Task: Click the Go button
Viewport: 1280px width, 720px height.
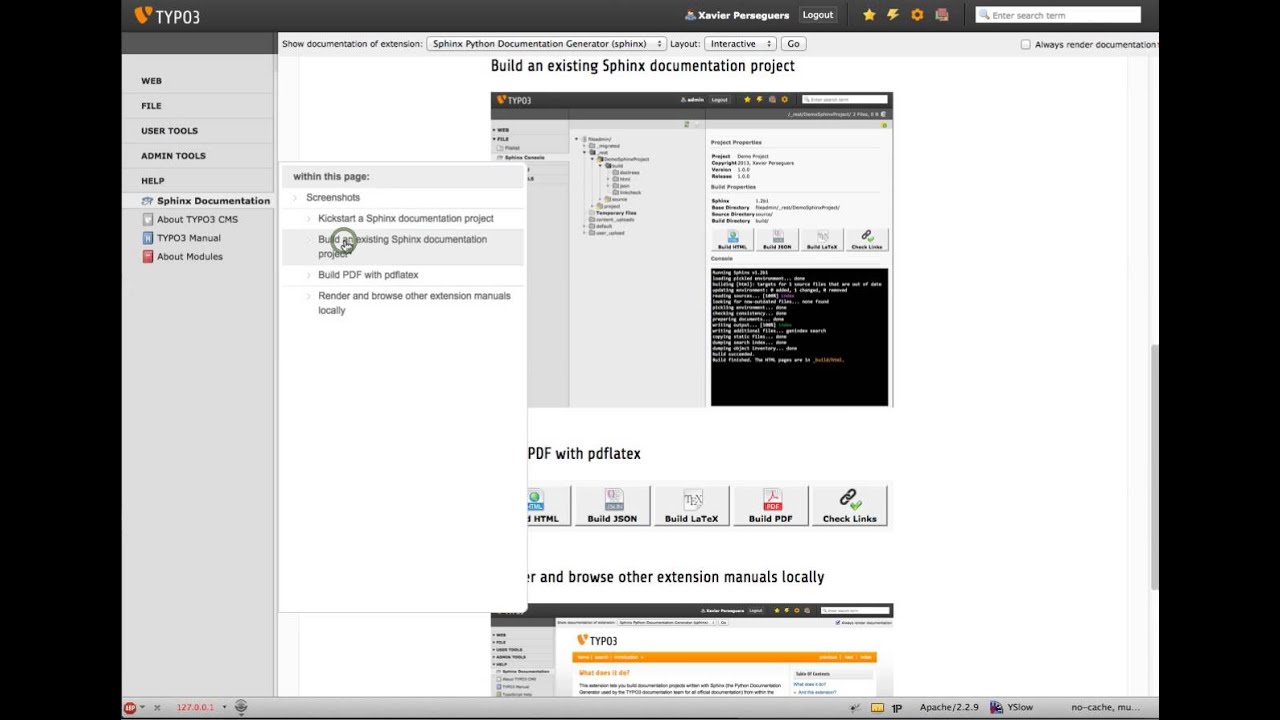Action: point(793,44)
